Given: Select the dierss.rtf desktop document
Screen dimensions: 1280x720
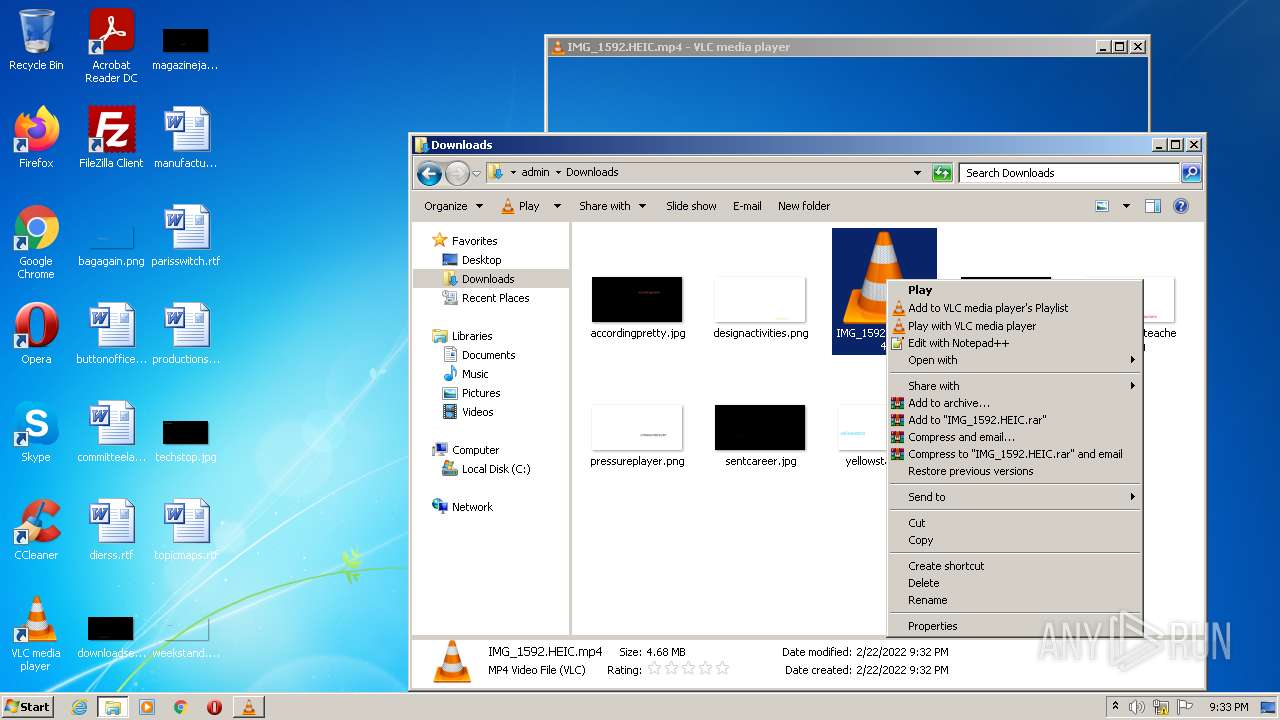Looking at the screenshot, I should (x=111, y=530).
